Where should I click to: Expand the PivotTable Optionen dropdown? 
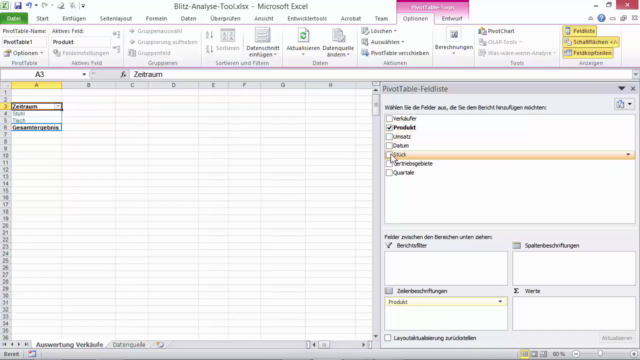click(x=23, y=53)
